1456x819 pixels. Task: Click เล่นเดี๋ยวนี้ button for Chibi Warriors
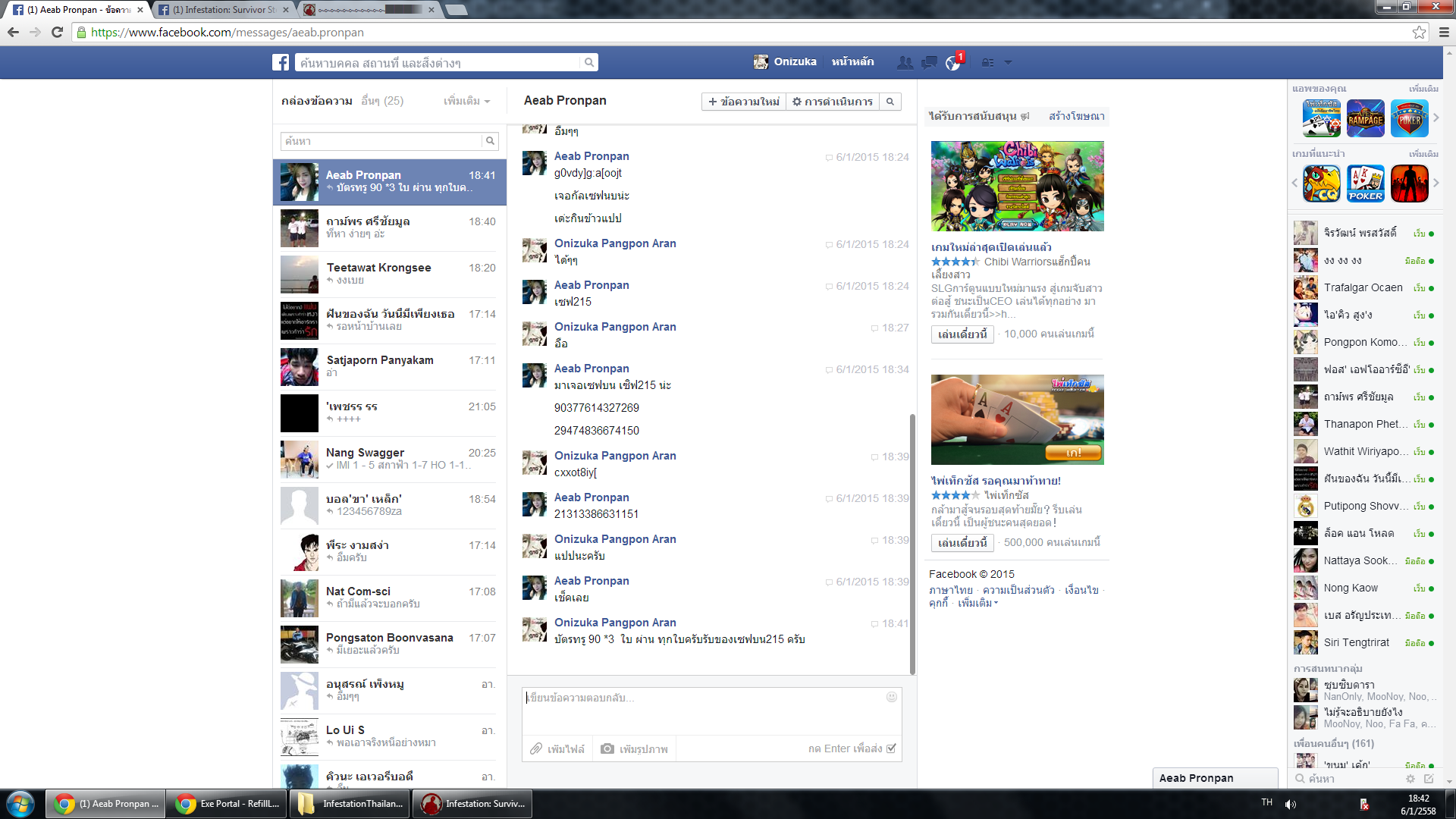(x=962, y=334)
